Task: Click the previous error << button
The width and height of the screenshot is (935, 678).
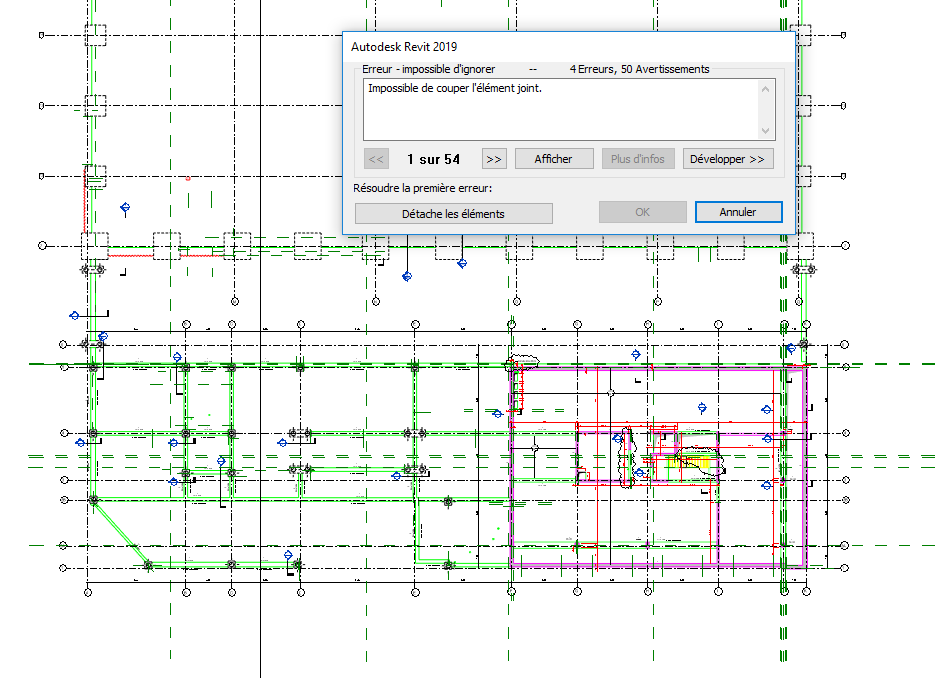Action: [376, 159]
